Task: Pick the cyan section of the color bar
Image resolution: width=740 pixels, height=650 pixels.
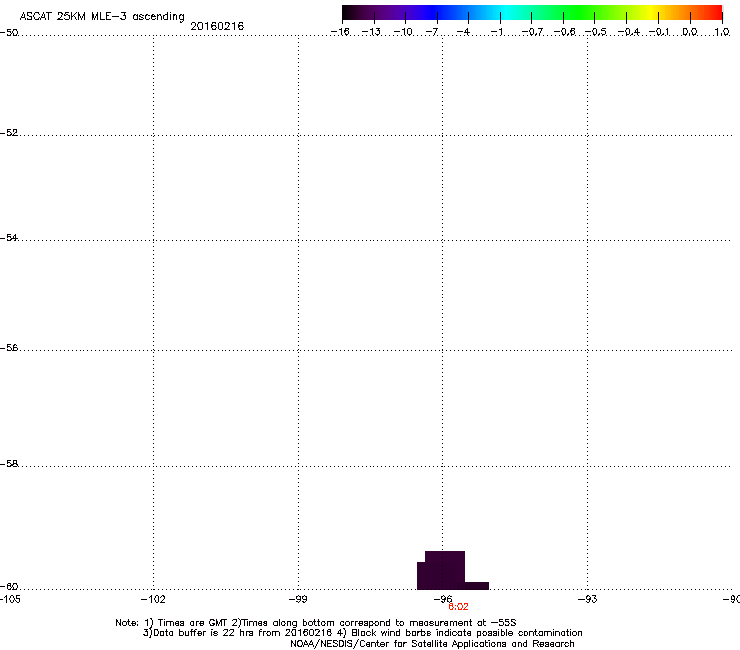Action: [507, 13]
